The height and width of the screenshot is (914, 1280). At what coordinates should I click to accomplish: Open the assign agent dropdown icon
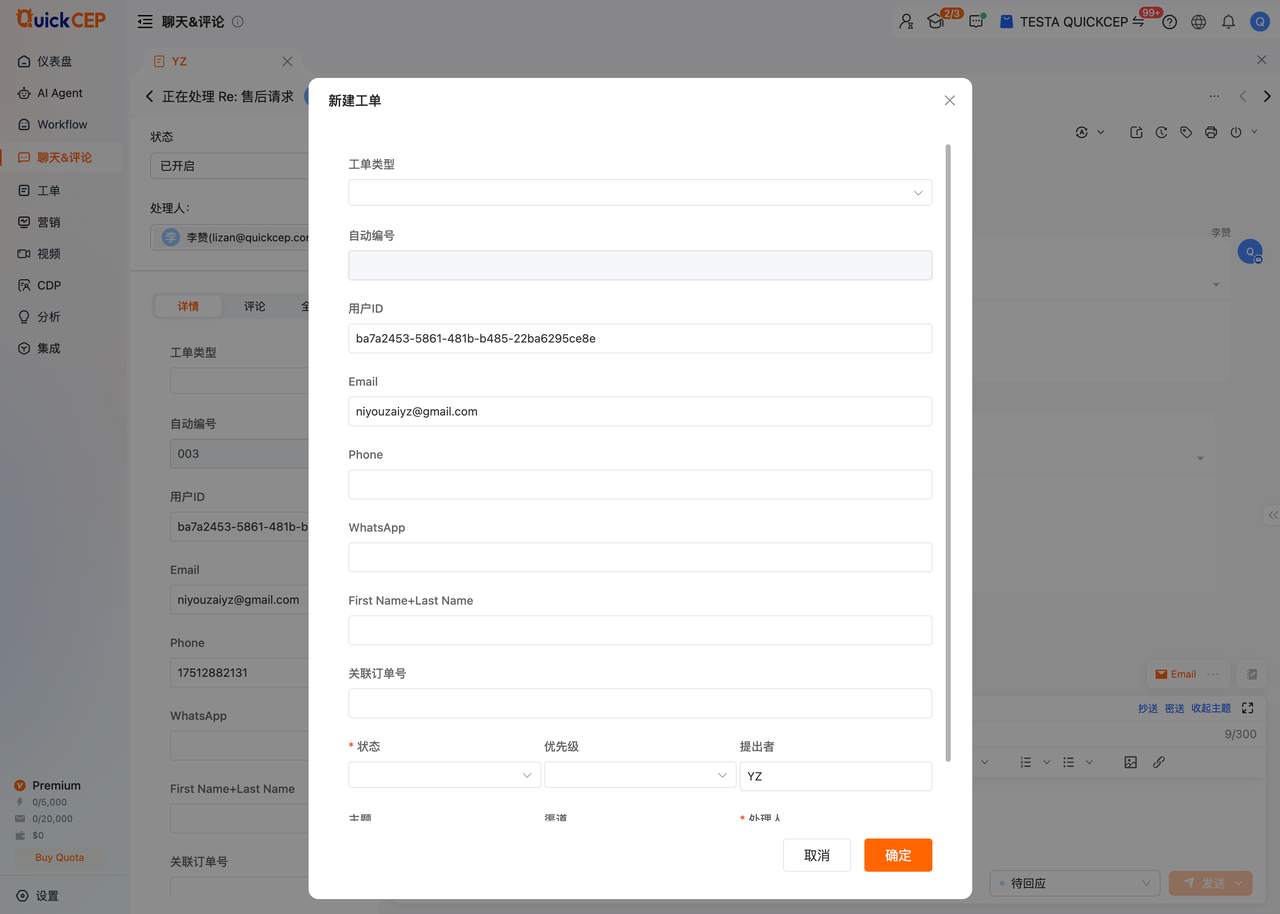[x=1090, y=132]
